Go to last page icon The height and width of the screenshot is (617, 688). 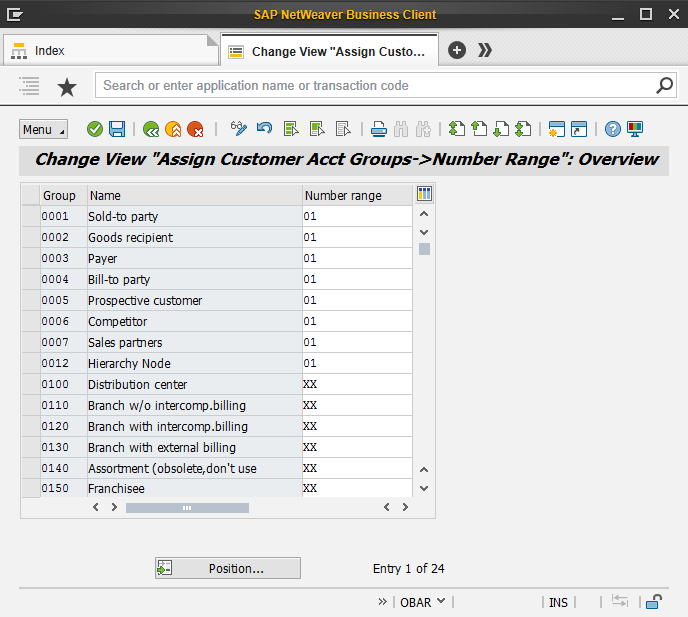(x=523, y=129)
